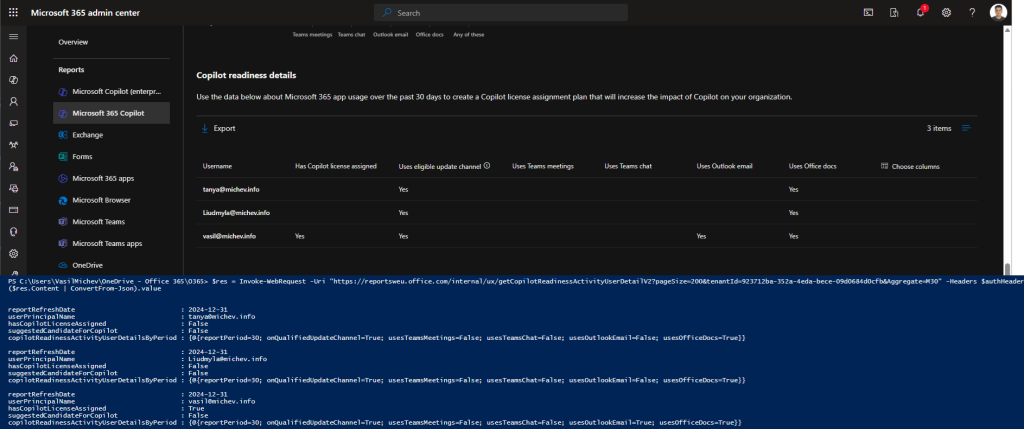Collapse the navigation menu hamburger icon
This screenshot has height=429, width=1024.
click(x=13, y=36)
